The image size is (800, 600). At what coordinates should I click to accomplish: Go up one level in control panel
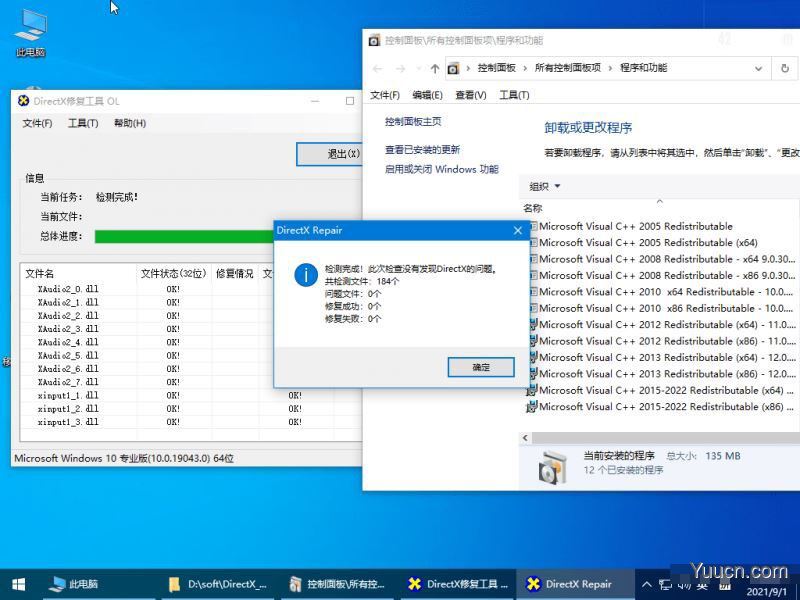click(x=434, y=68)
